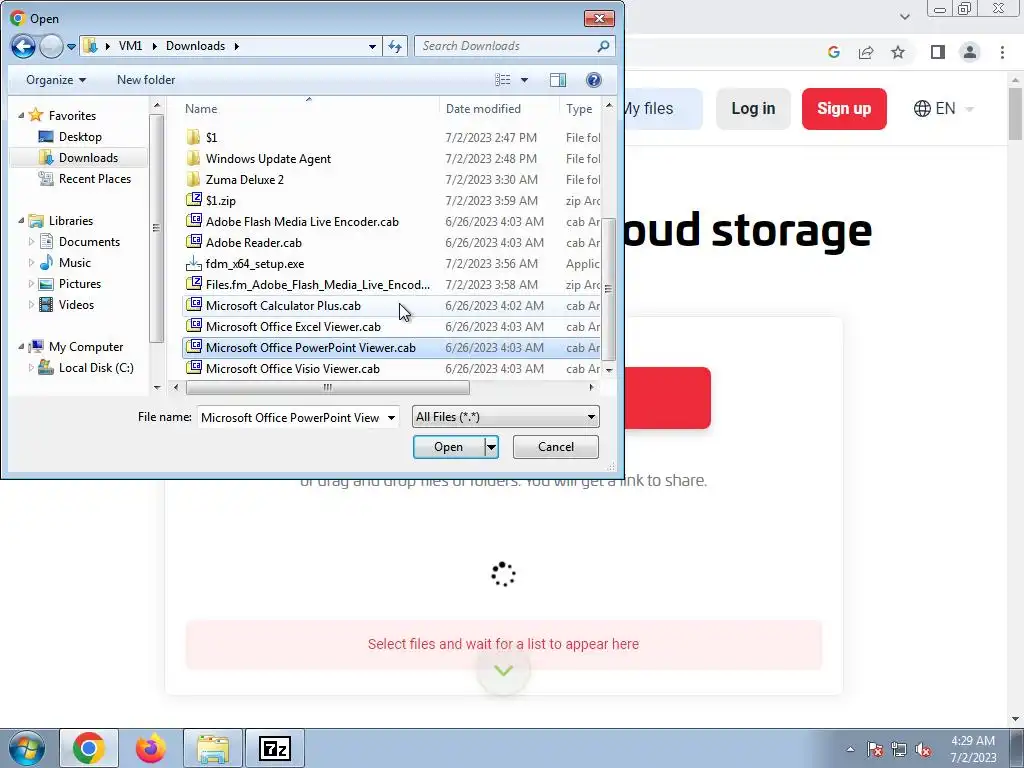Open the EN language selector
The width and height of the screenshot is (1024, 768).
[944, 108]
